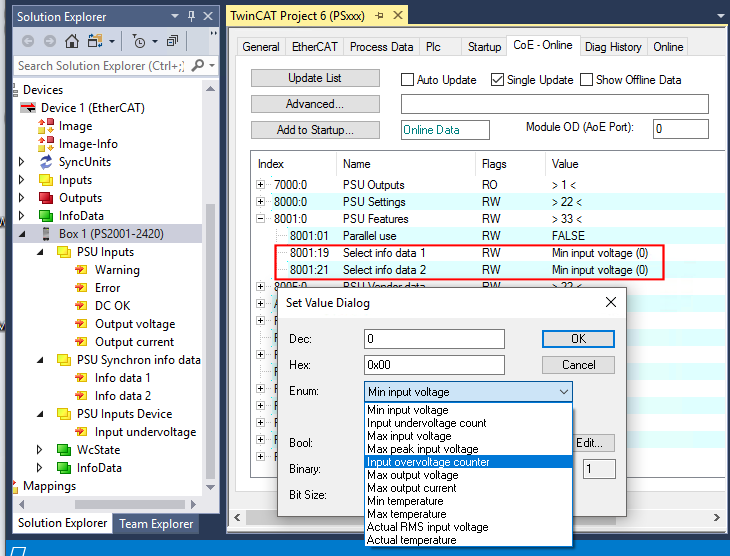
Task: Select the red Outputs folder icon
Action: tap(46, 198)
